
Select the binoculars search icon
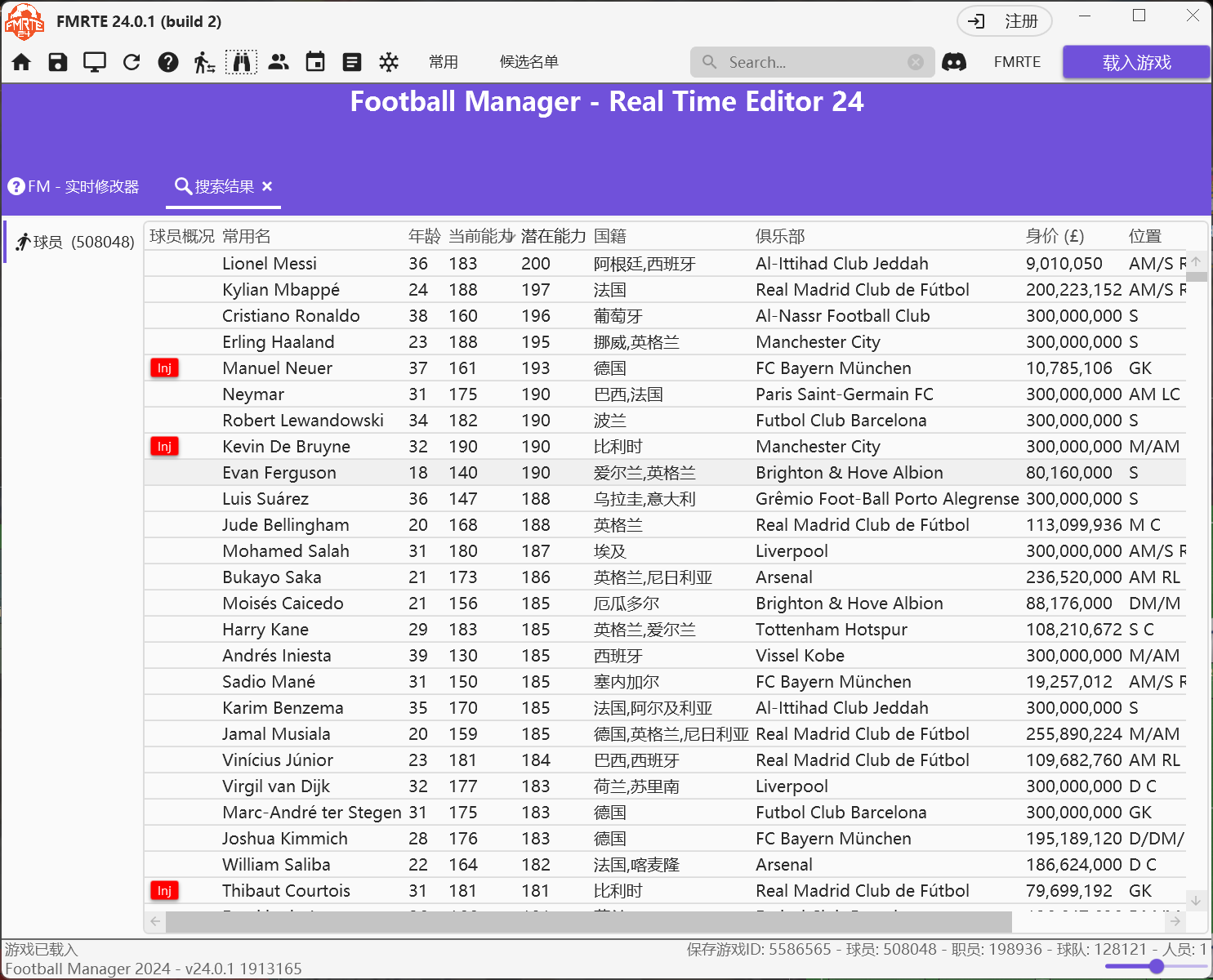pos(241,62)
